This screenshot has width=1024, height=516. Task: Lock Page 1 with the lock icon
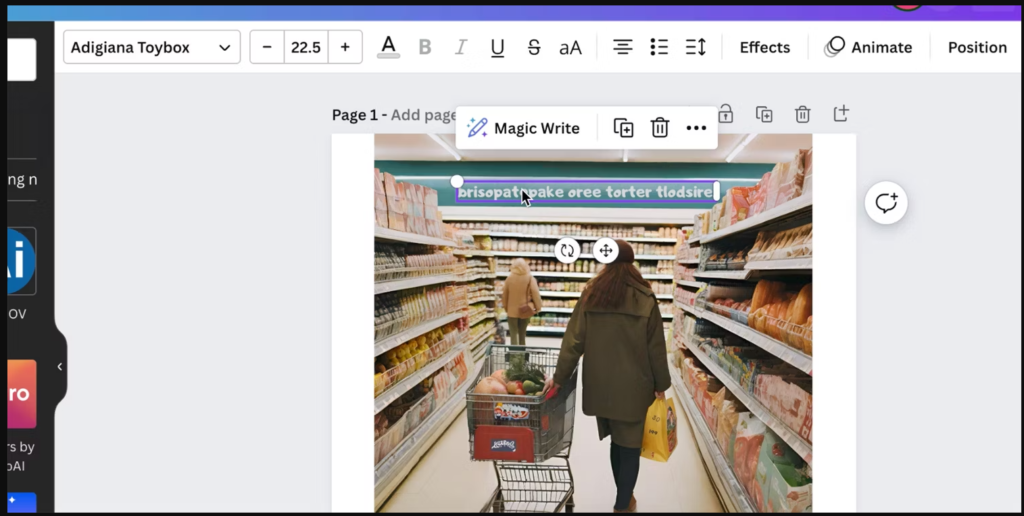pyautogui.click(x=726, y=114)
